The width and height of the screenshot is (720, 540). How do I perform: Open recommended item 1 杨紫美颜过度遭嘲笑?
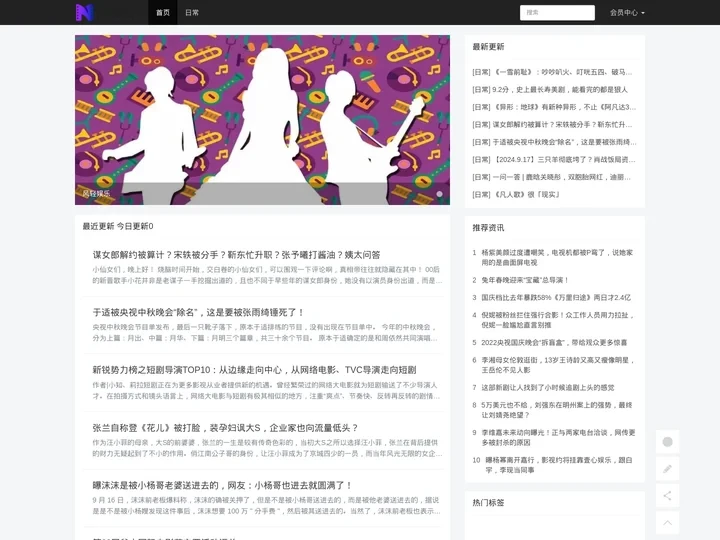tap(557, 258)
